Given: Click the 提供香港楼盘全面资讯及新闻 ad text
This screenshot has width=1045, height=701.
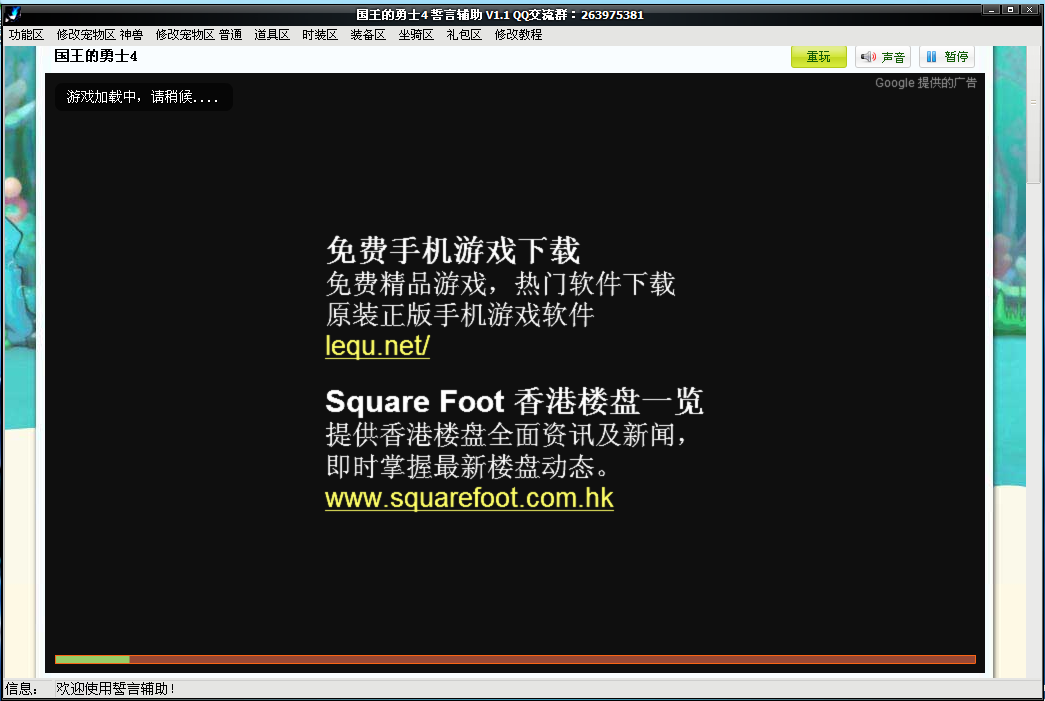Looking at the screenshot, I should pos(507,434).
